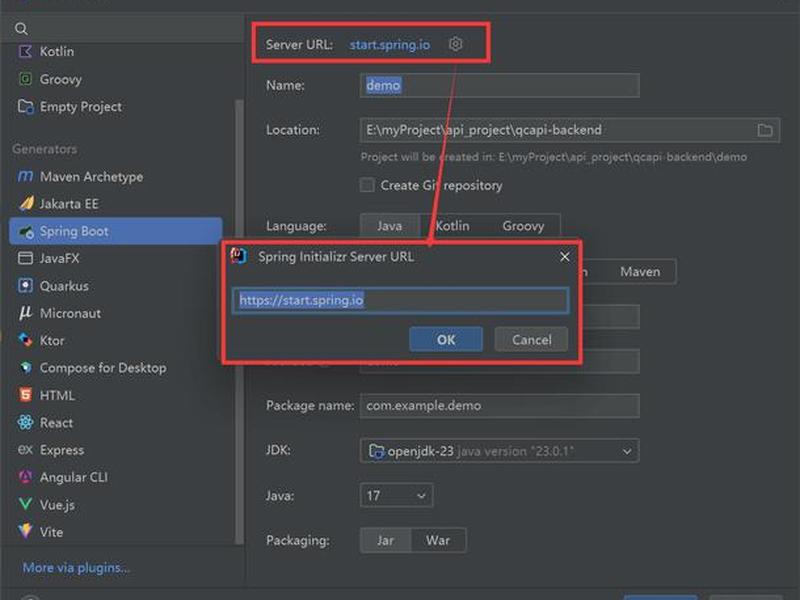Select the Angular CLI generator icon
The height and width of the screenshot is (600, 800).
(x=25, y=477)
